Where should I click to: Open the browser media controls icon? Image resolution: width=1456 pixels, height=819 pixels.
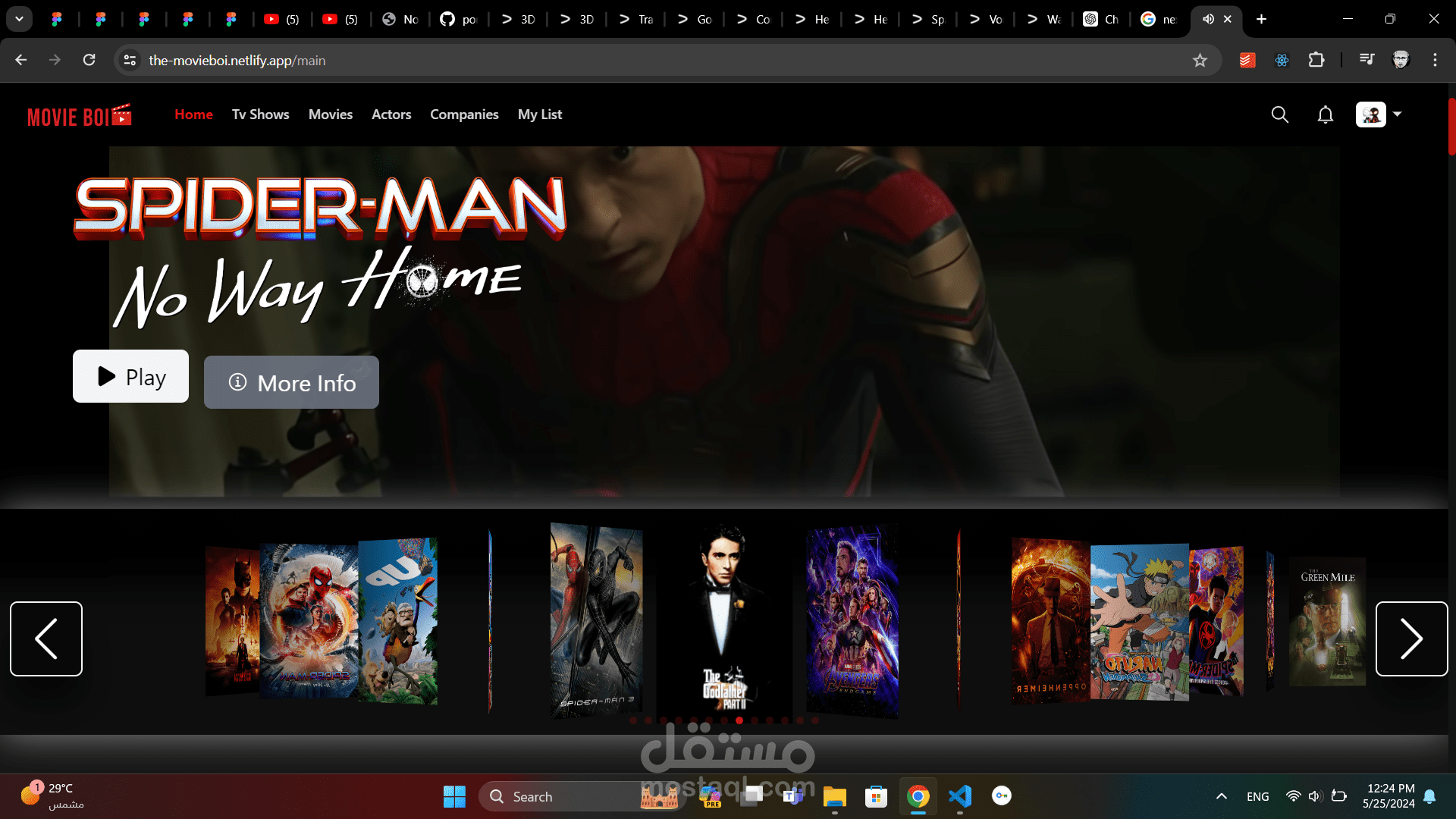point(1367,60)
